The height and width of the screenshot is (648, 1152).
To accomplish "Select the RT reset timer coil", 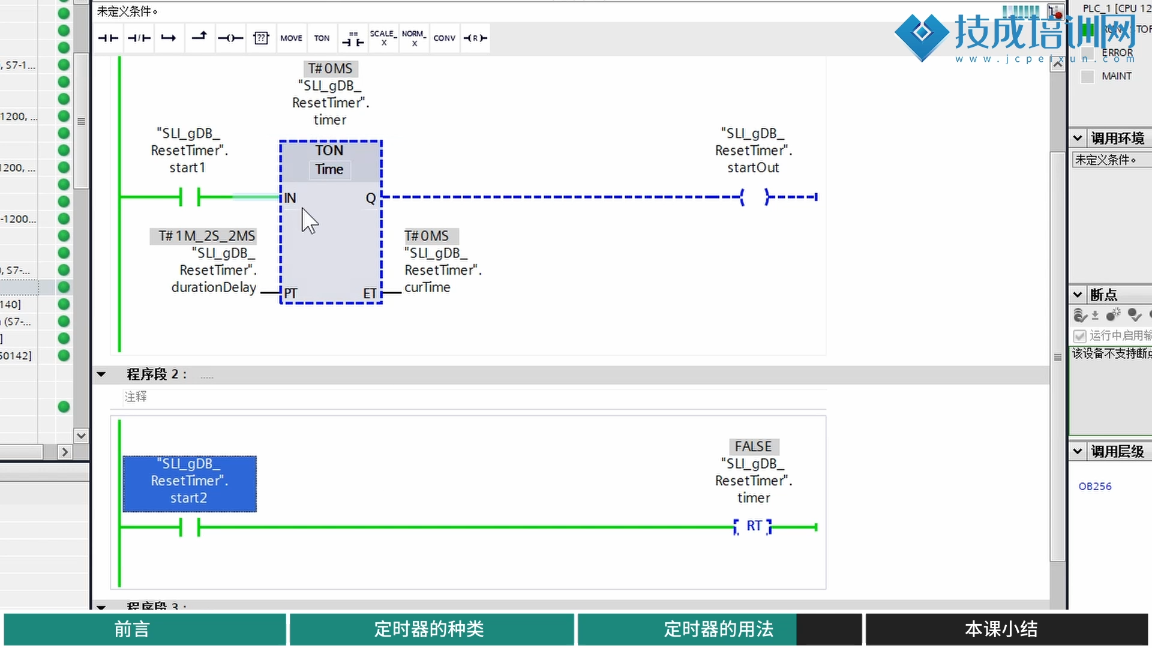I will pos(754,526).
